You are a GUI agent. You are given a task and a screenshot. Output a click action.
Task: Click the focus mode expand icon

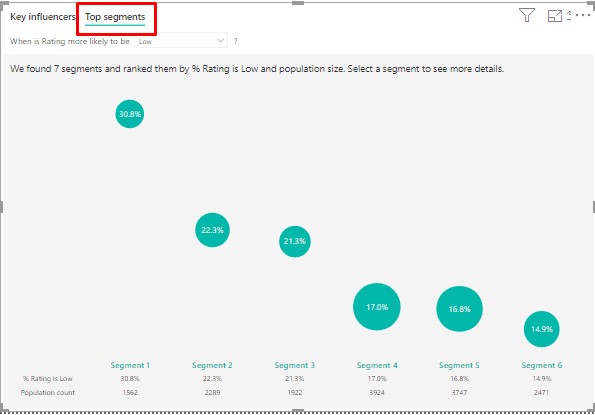point(555,15)
